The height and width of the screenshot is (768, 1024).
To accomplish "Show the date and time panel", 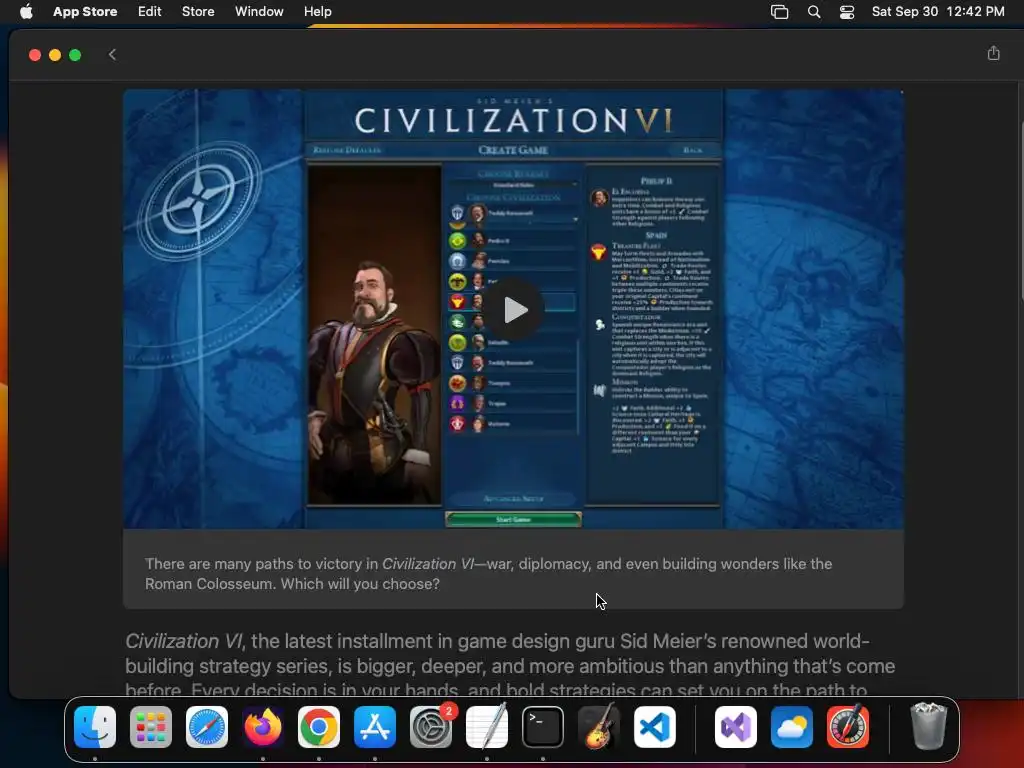I will [x=938, y=11].
